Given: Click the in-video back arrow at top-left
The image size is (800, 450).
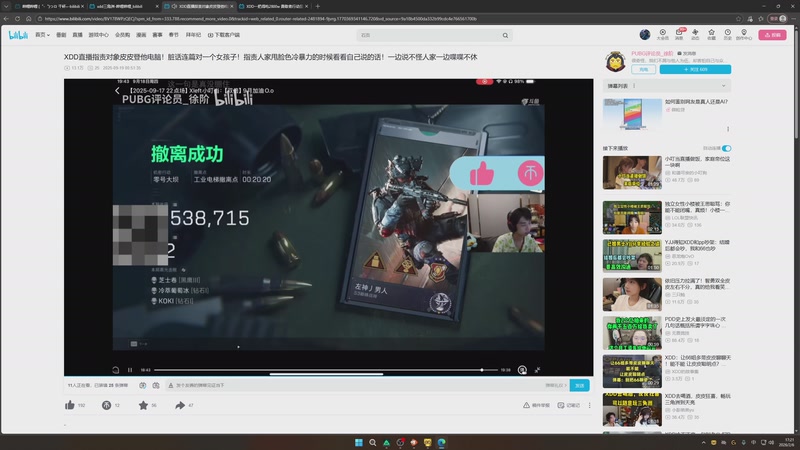Looking at the screenshot, I should 117,90.
